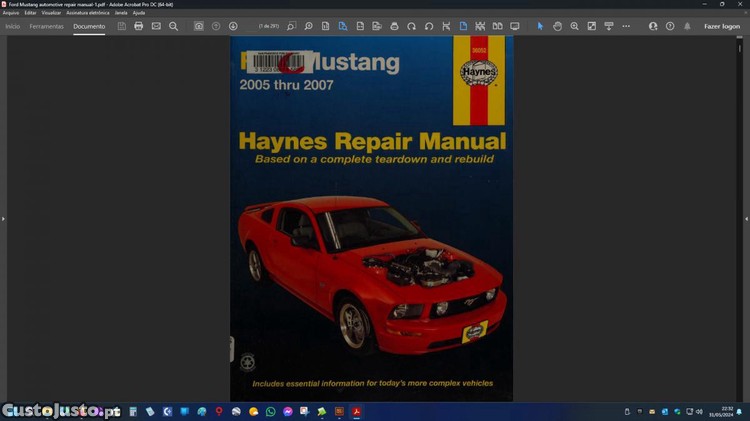Go to the previous page with the up arrow
This screenshot has height=421, width=750.
point(216,26)
